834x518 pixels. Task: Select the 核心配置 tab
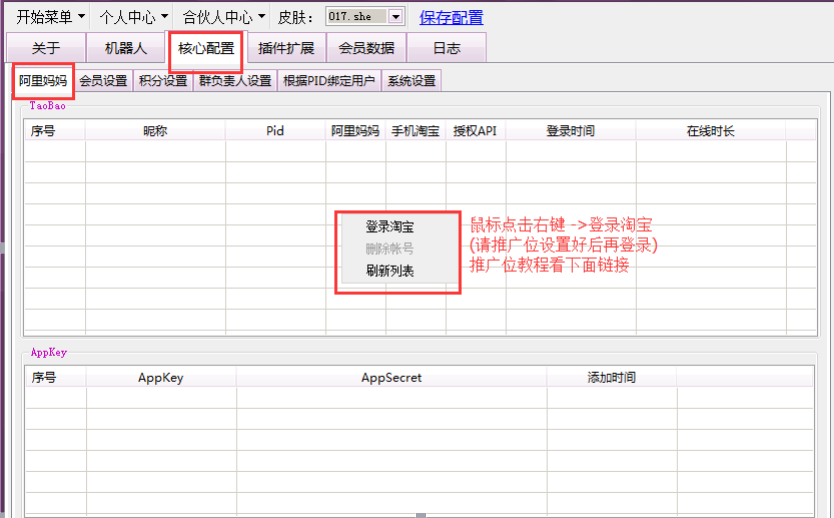[206, 48]
